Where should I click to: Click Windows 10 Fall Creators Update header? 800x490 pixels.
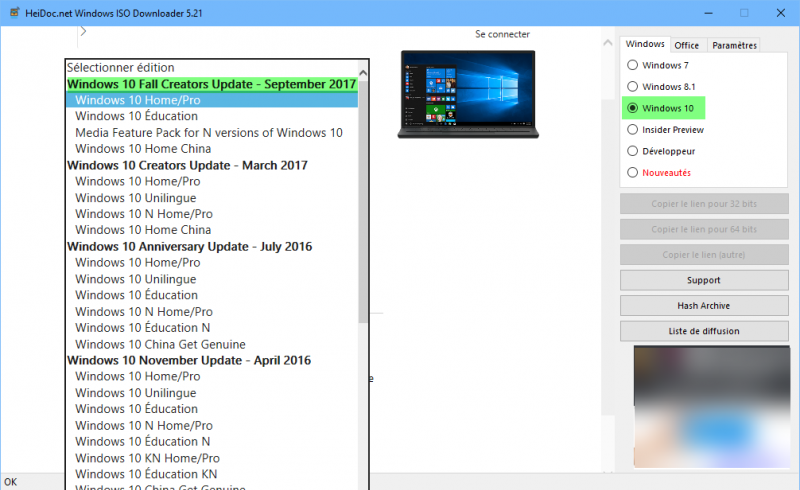pyautogui.click(x=212, y=84)
